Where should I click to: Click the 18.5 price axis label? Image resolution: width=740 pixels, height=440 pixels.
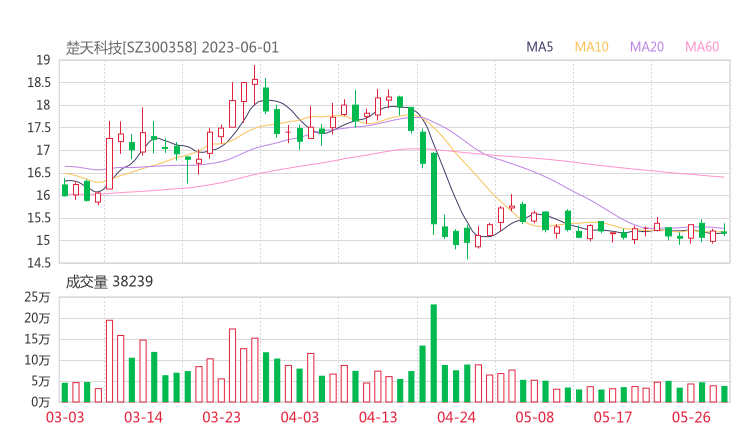pos(39,83)
